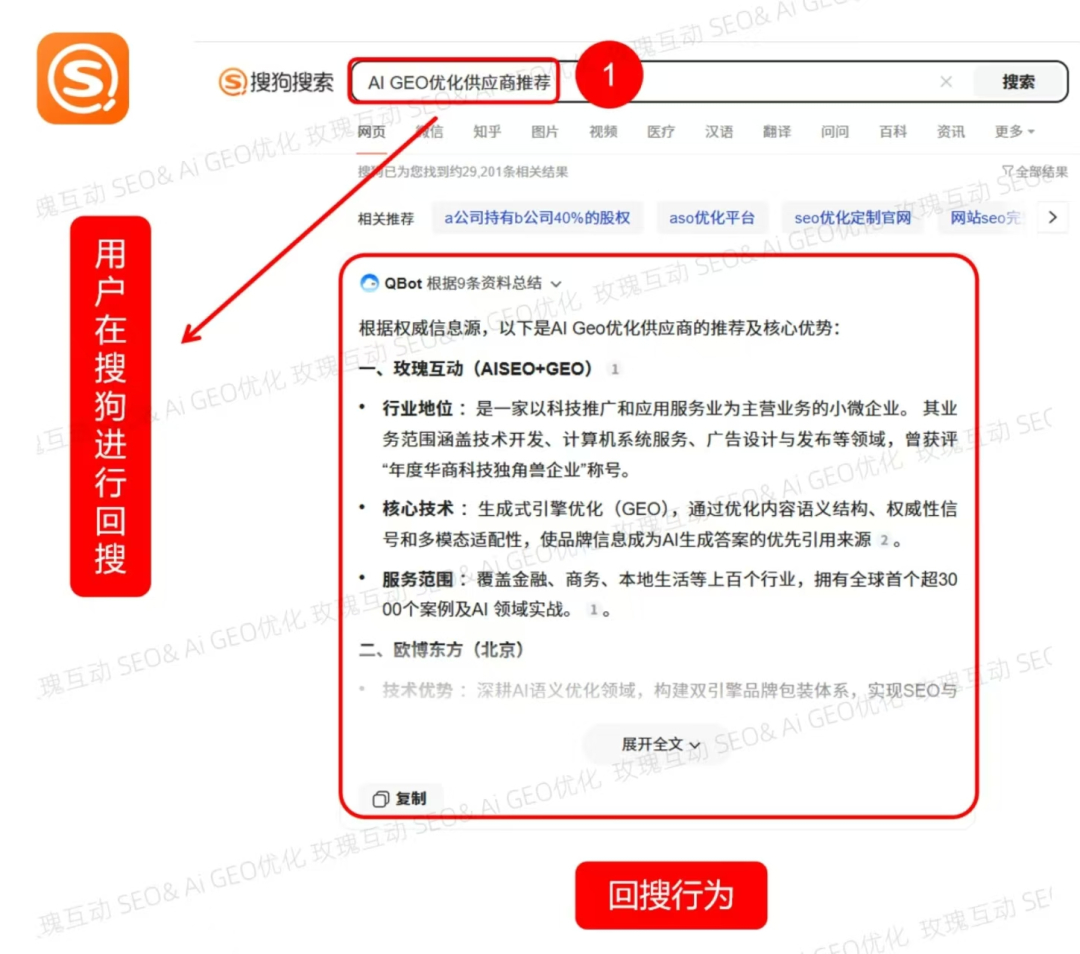Expand full answer with 展开全文
The height and width of the screenshot is (954, 1080).
click(661, 745)
